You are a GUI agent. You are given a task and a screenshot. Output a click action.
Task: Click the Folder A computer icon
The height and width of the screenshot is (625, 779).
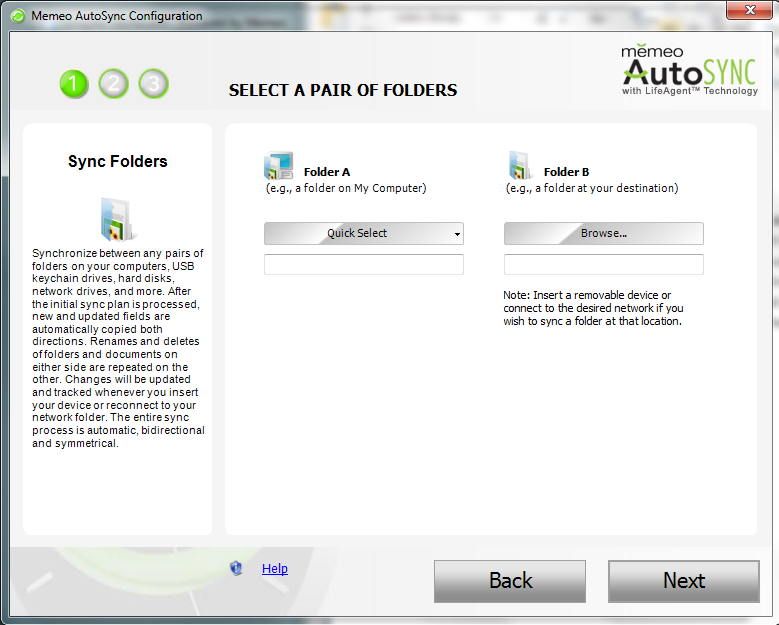(x=278, y=165)
